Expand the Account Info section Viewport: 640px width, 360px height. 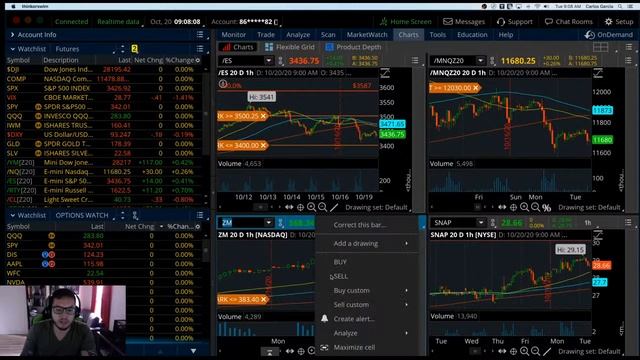12,35
